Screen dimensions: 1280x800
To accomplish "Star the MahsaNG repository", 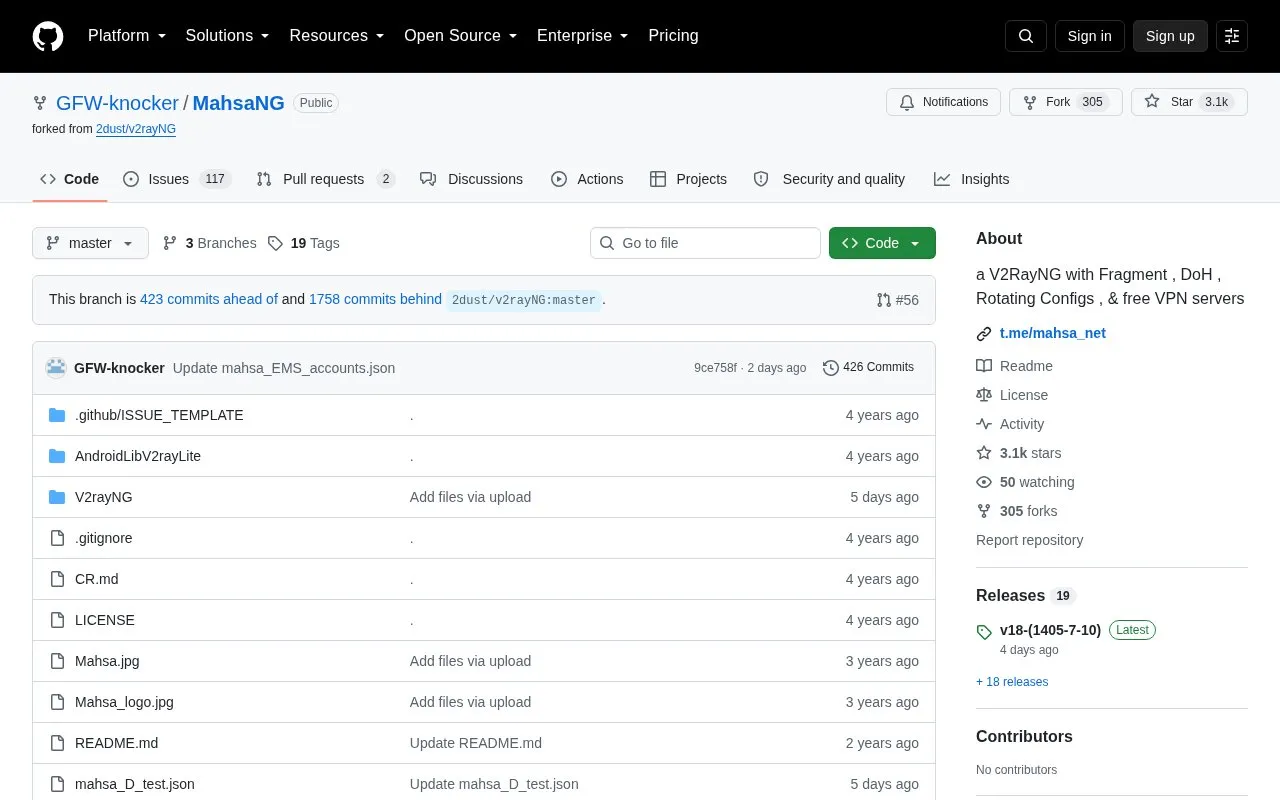I will (x=1189, y=102).
